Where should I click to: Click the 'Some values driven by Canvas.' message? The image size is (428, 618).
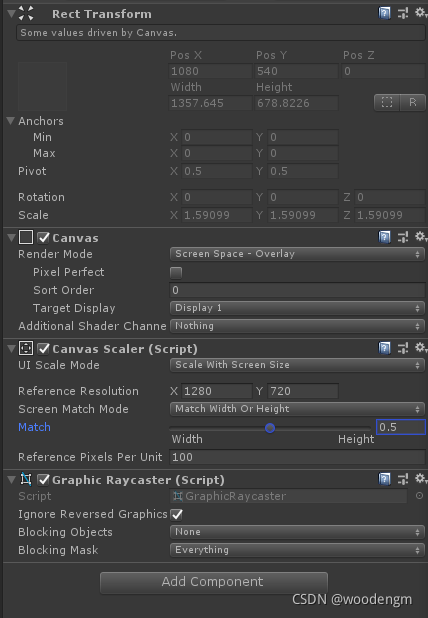(x=220, y=33)
